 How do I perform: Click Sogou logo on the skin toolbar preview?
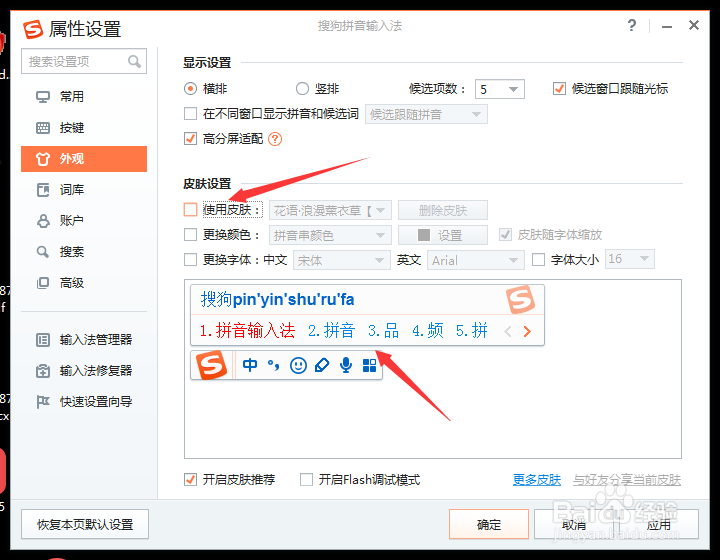(211, 365)
